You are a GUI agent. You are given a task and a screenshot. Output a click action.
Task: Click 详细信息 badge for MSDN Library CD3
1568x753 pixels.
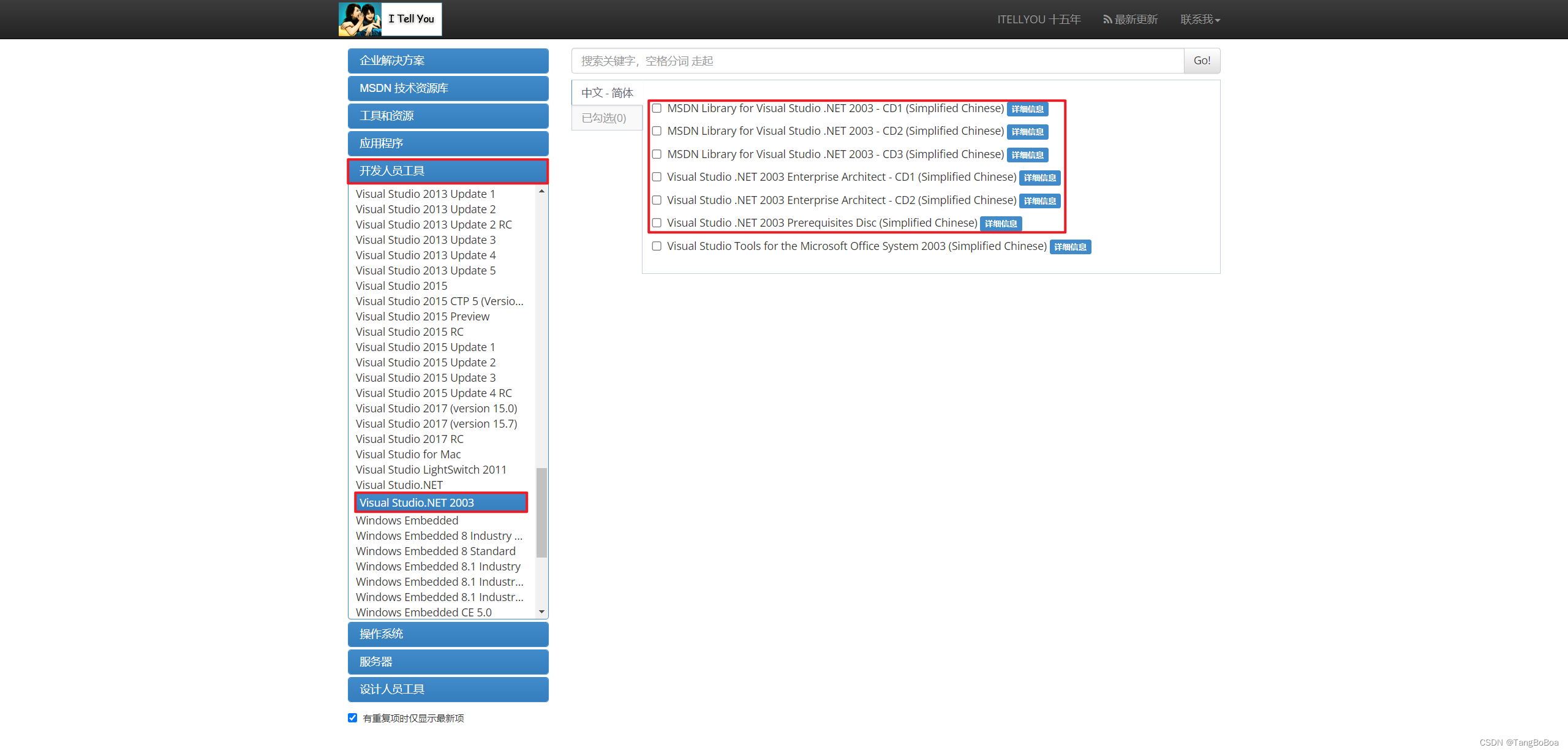1027,155
